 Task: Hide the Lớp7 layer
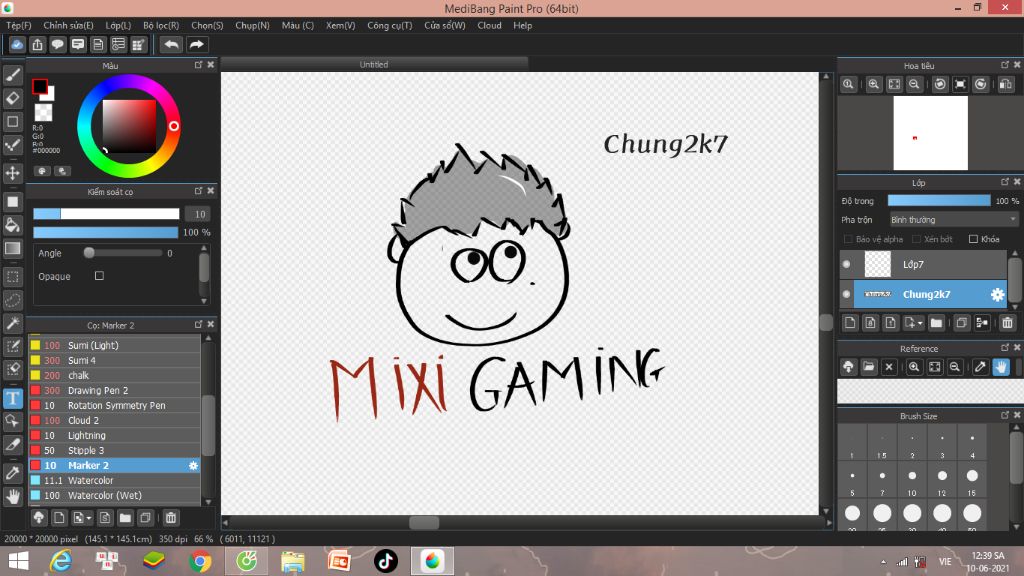pyautogui.click(x=846, y=264)
